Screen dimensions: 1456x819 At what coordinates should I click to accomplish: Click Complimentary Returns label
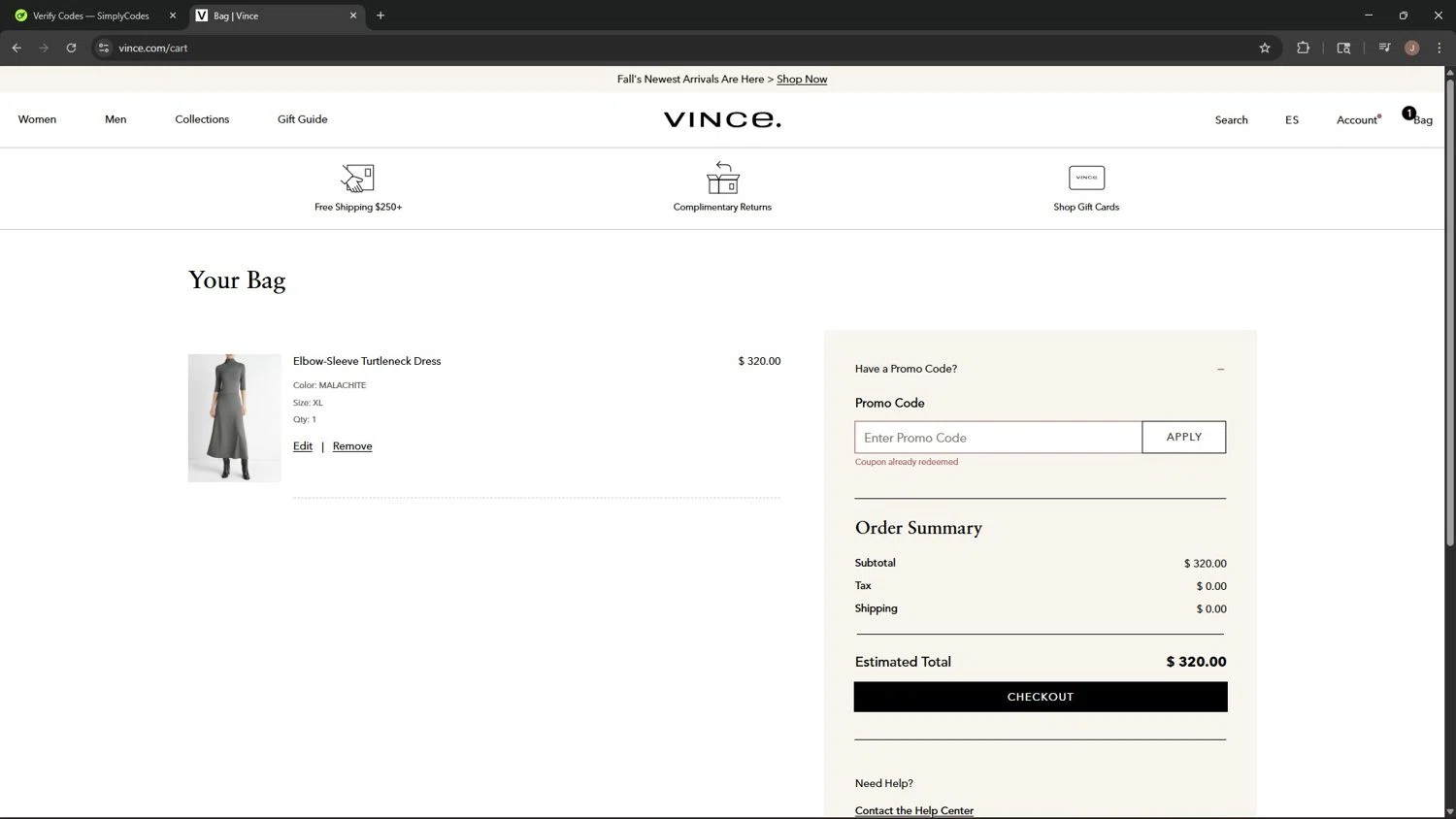722,207
